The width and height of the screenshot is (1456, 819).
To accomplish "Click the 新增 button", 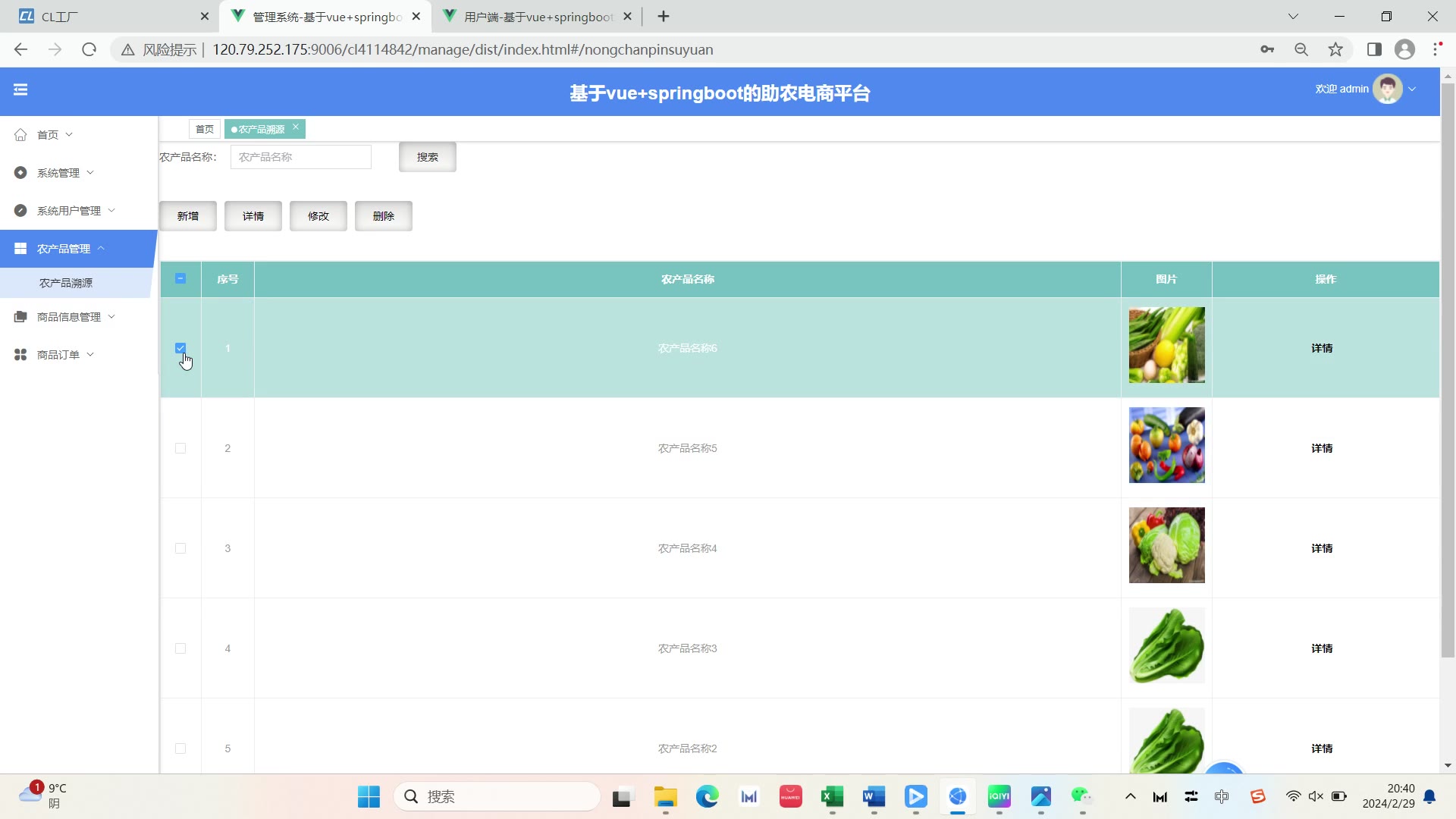I will (x=188, y=216).
